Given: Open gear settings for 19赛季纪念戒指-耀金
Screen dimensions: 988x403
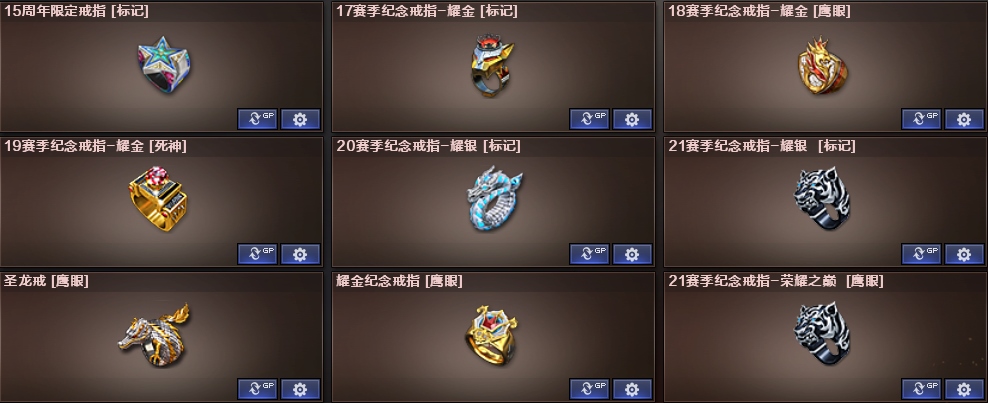Looking at the screenshot, I should tap(301, 254).
